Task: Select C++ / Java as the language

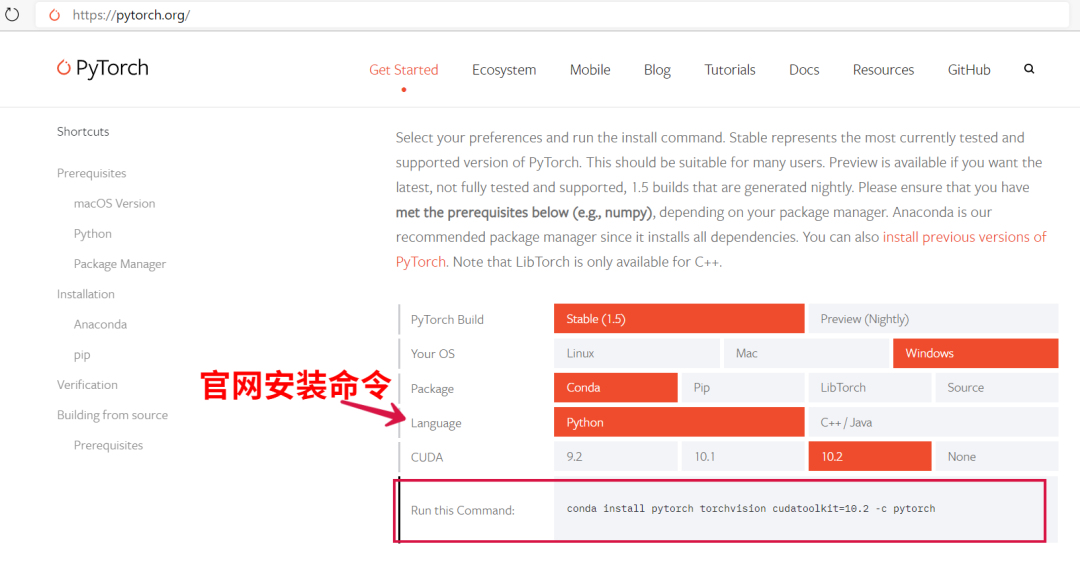Action: coord(933,422)
